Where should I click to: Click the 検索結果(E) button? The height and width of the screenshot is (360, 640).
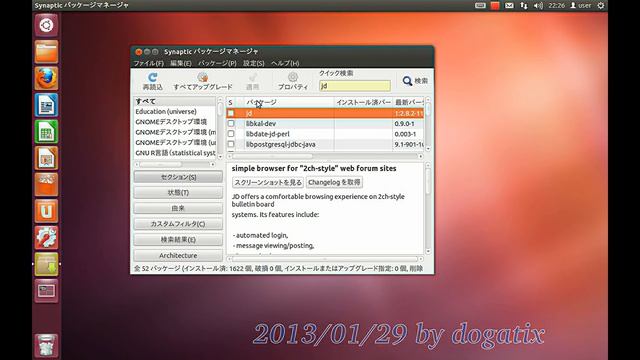click(178, 240)
